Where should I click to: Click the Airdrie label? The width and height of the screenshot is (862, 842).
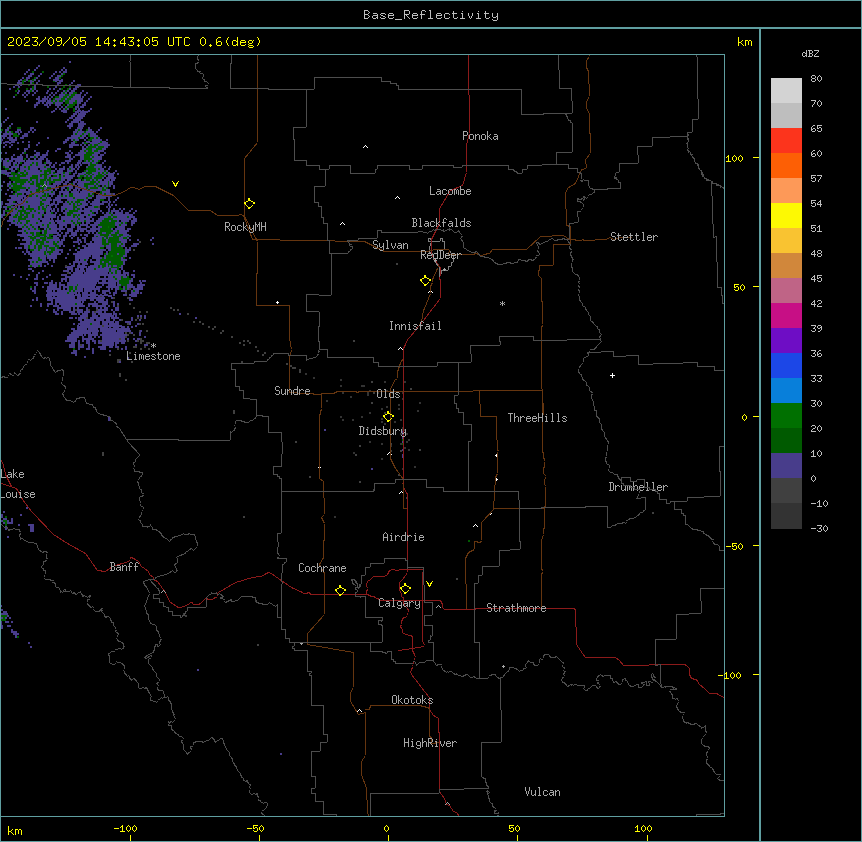[404, 537]
